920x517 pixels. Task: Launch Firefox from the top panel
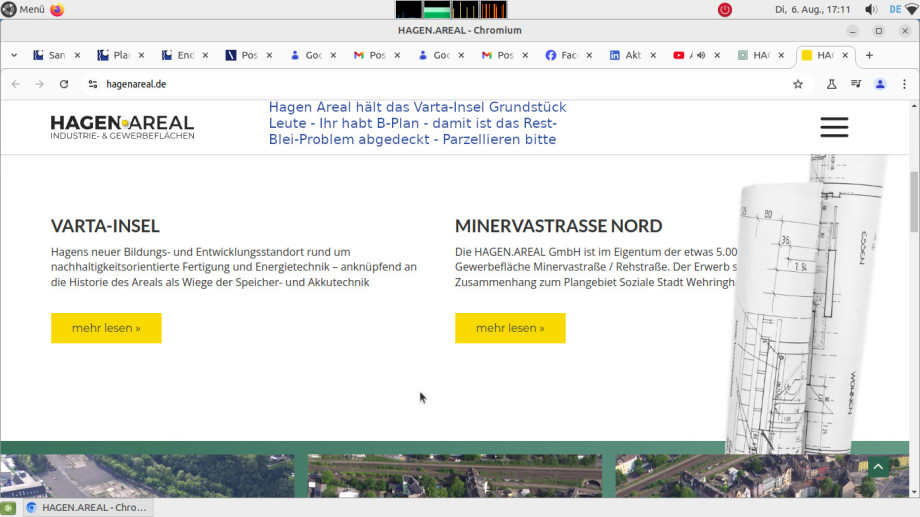[x=57, y=10]
